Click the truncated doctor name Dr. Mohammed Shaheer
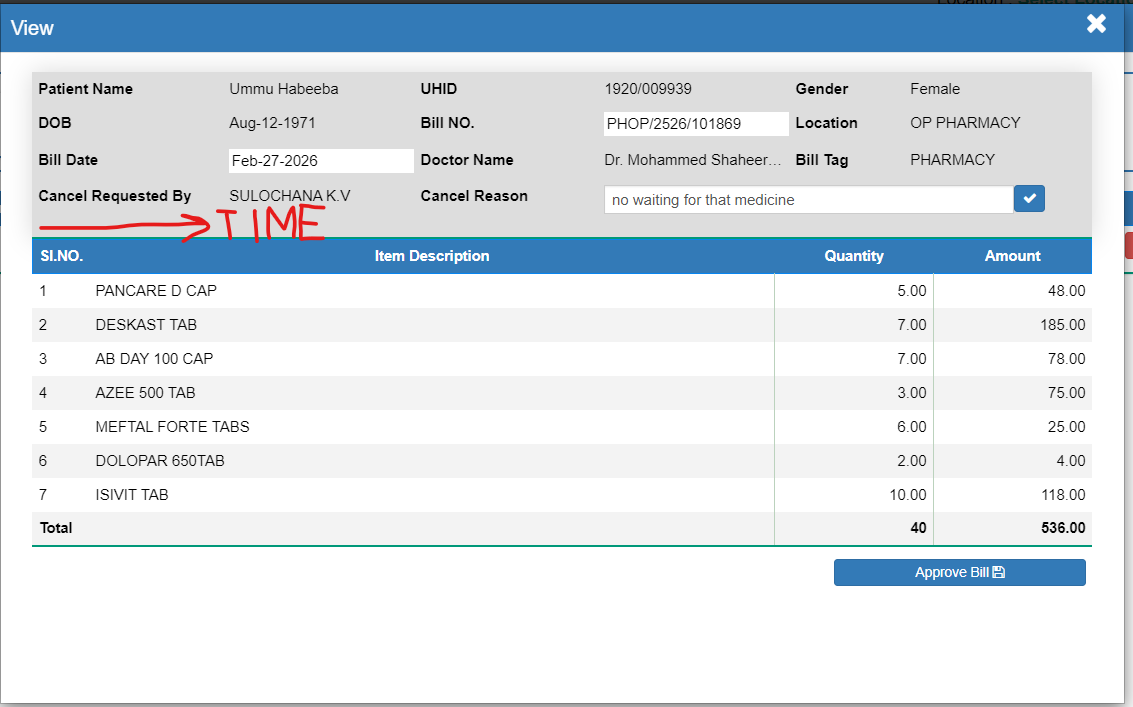This screenshot has width=1133, height=707. (x=693, y=160)
